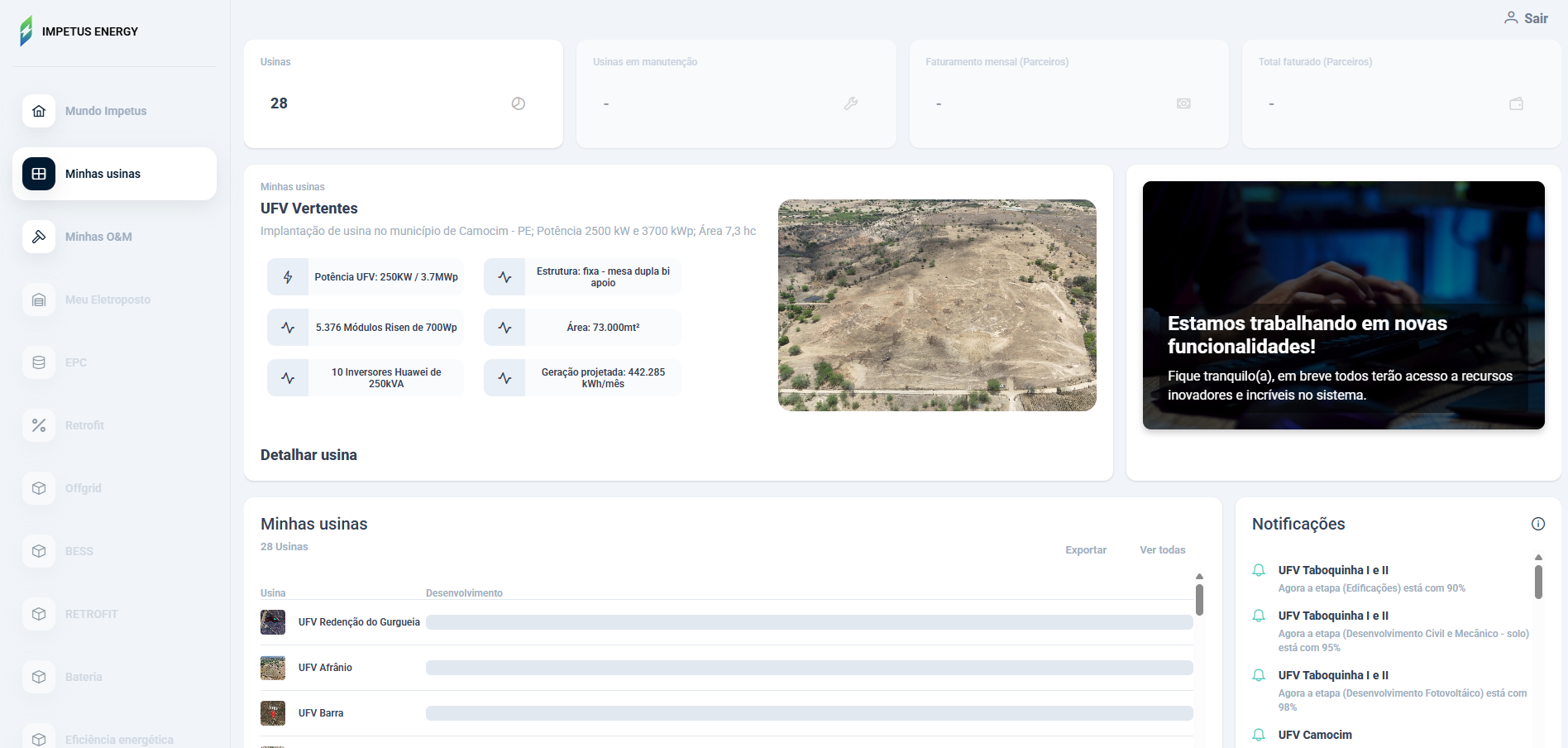Open the Mundo Impetus home icon
Viewport: 1568px width, 748px height.
point(38,110)
